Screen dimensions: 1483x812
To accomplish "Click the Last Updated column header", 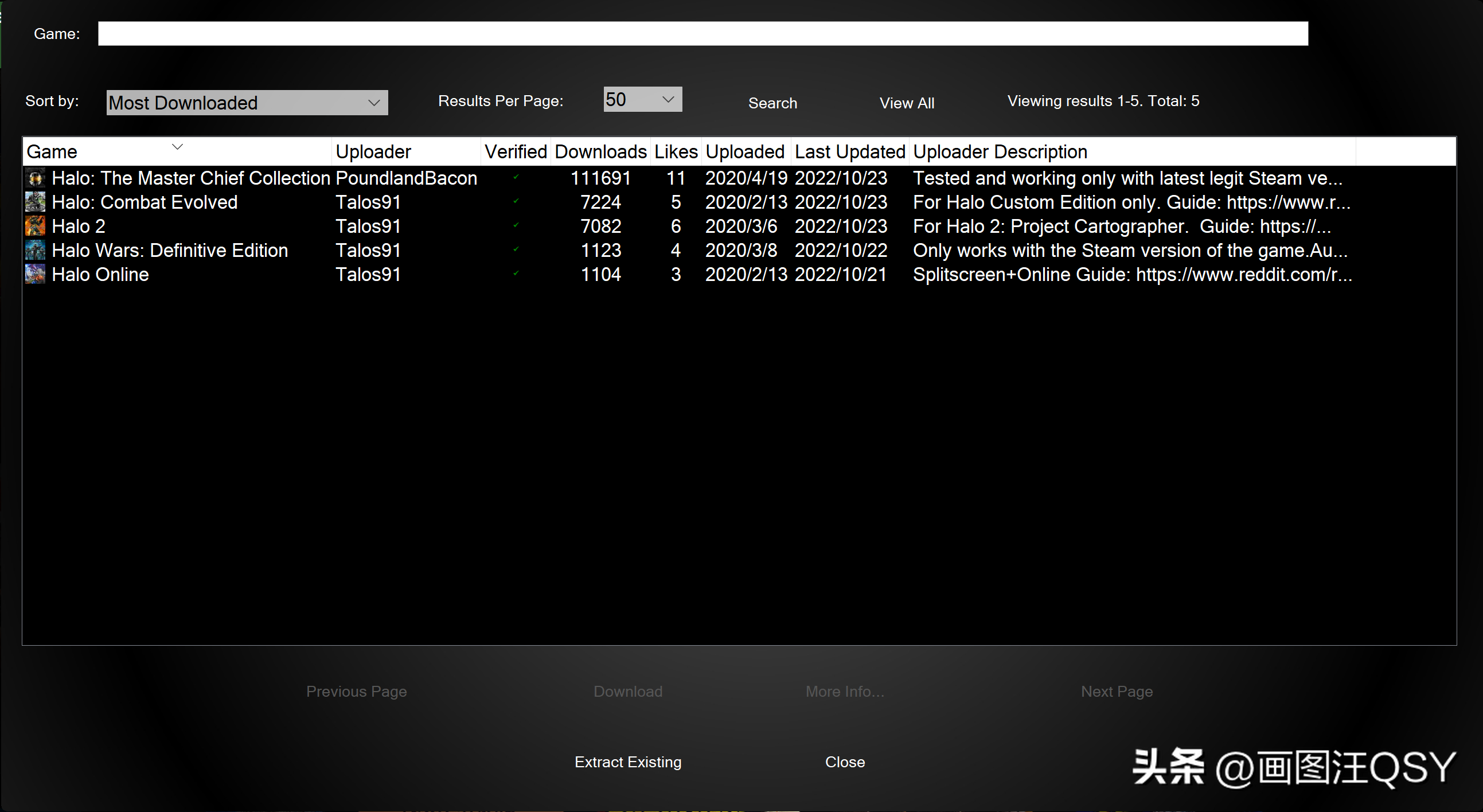I will pyautogui.click(x=849, y=152).
